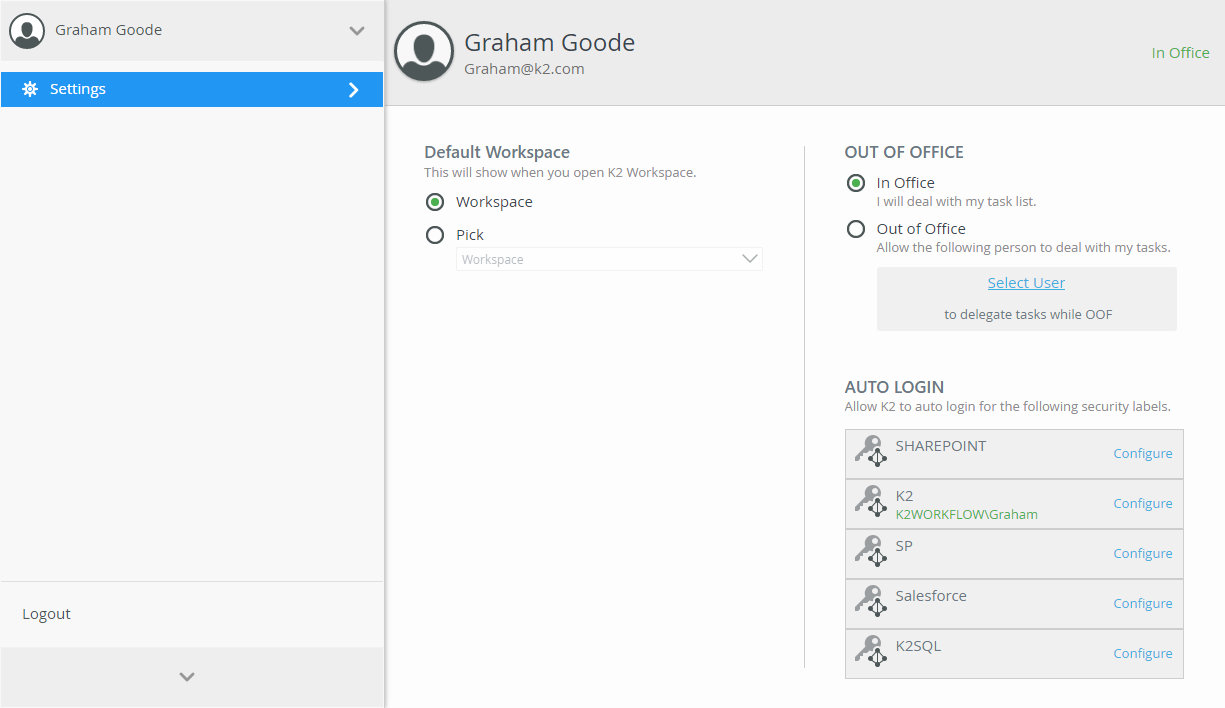Click the K2 security label key icon
Screen dimensions: 1225x708
(871, 502)
